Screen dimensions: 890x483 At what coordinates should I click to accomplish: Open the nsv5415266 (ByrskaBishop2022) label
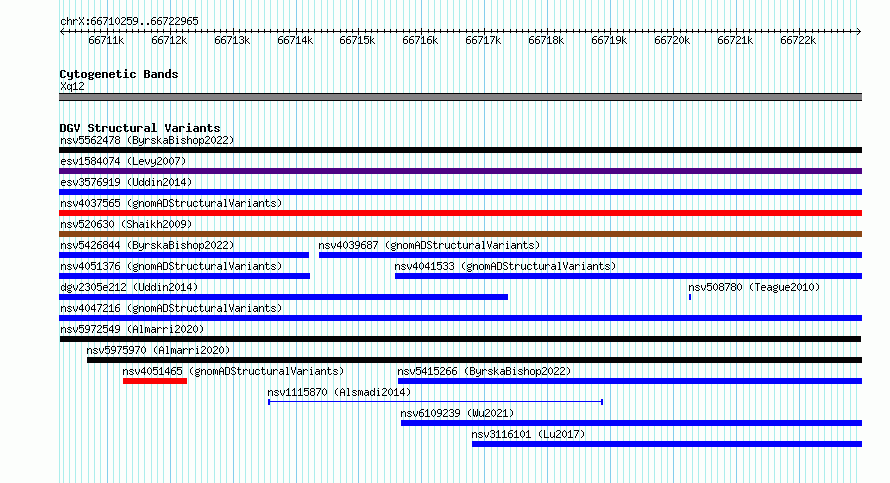pyautogui.click(x=484, y=371)
